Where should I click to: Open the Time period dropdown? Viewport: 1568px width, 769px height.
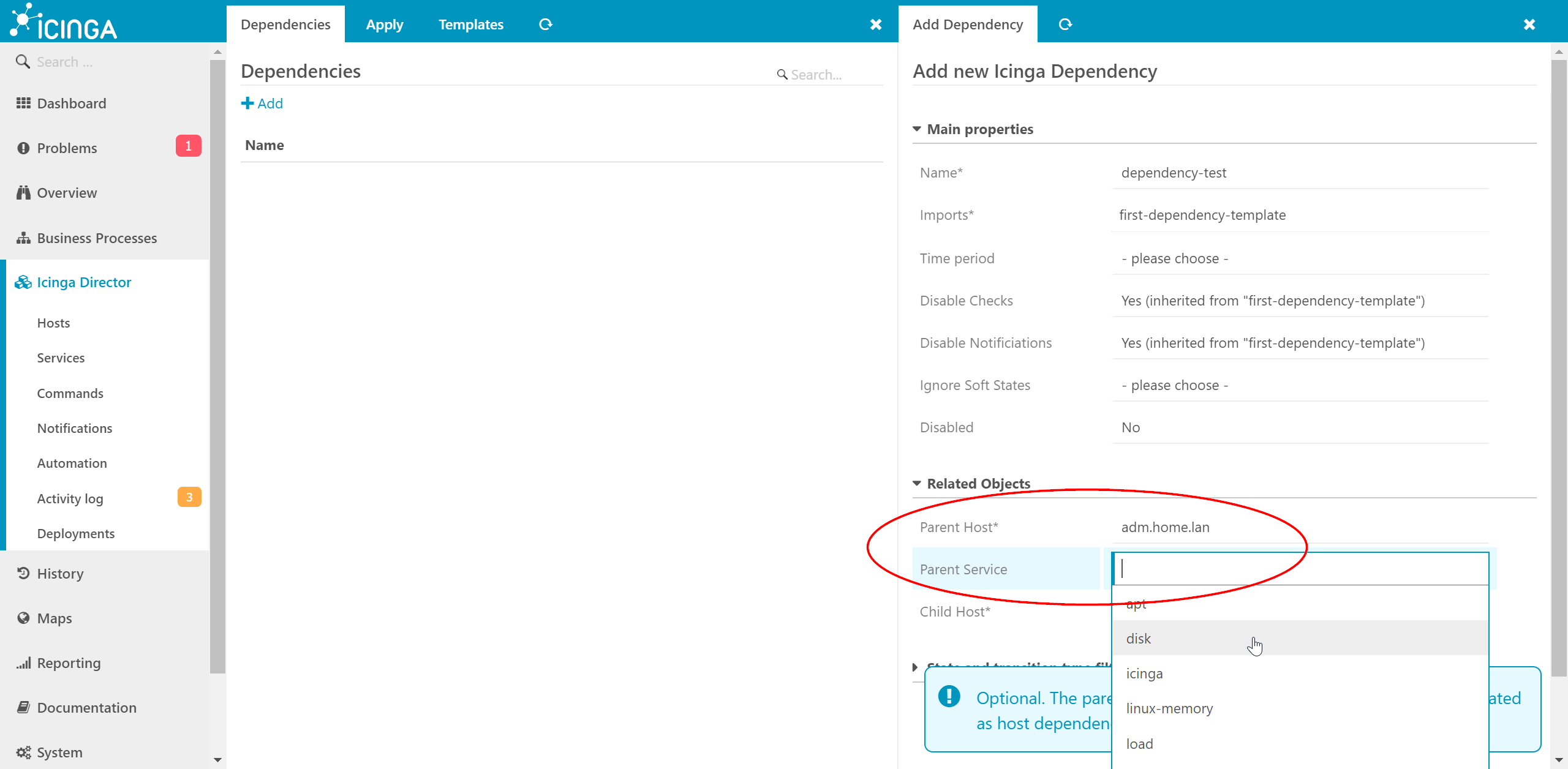(x=1298, y=258)
